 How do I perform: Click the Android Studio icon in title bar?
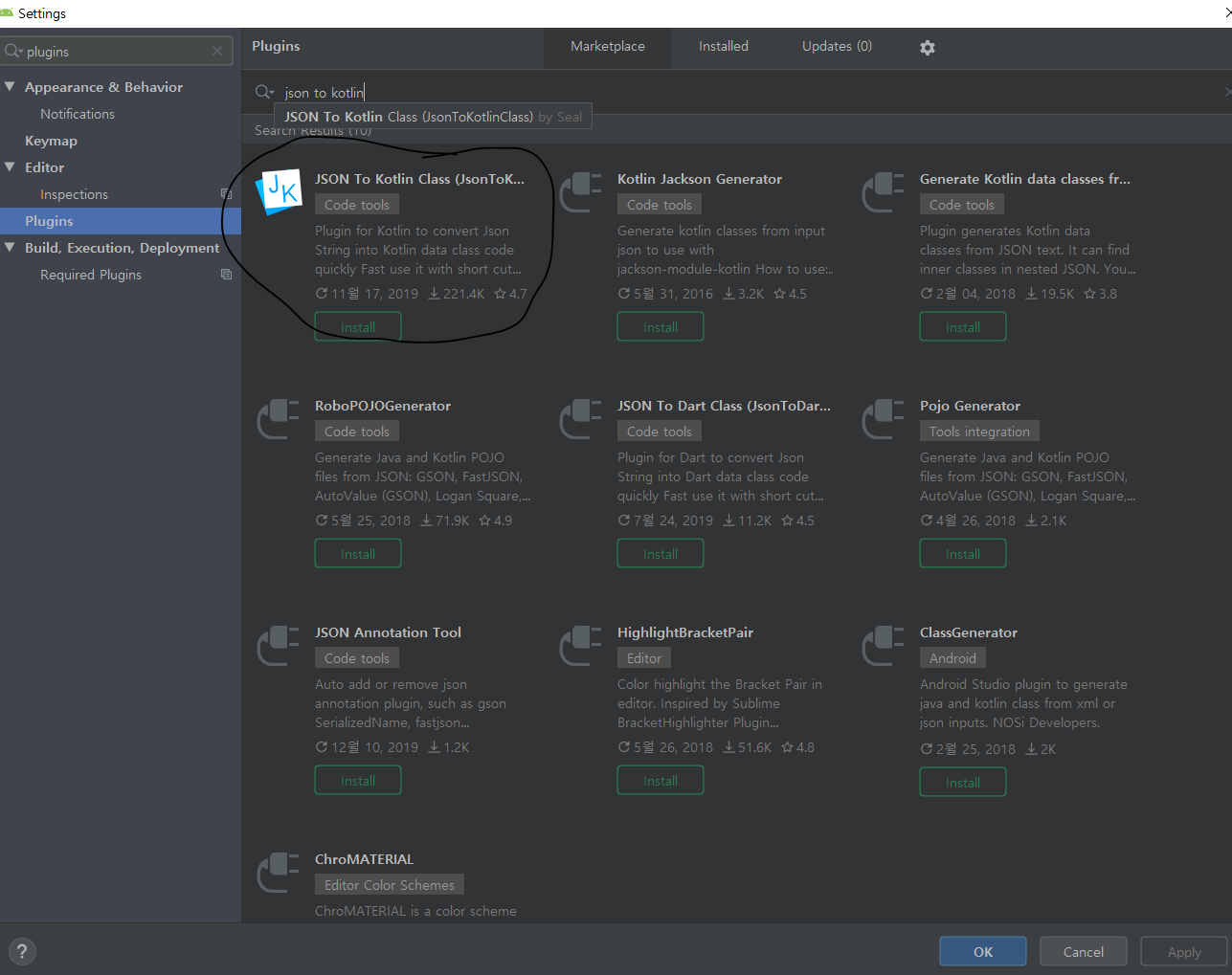click(x=8, y=13)
